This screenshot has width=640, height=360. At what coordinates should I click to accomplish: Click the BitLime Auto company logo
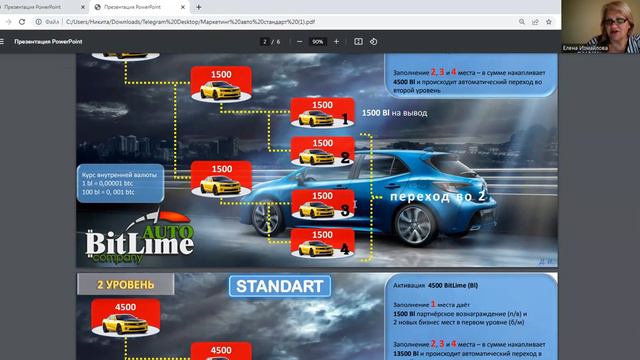point(139,238)
